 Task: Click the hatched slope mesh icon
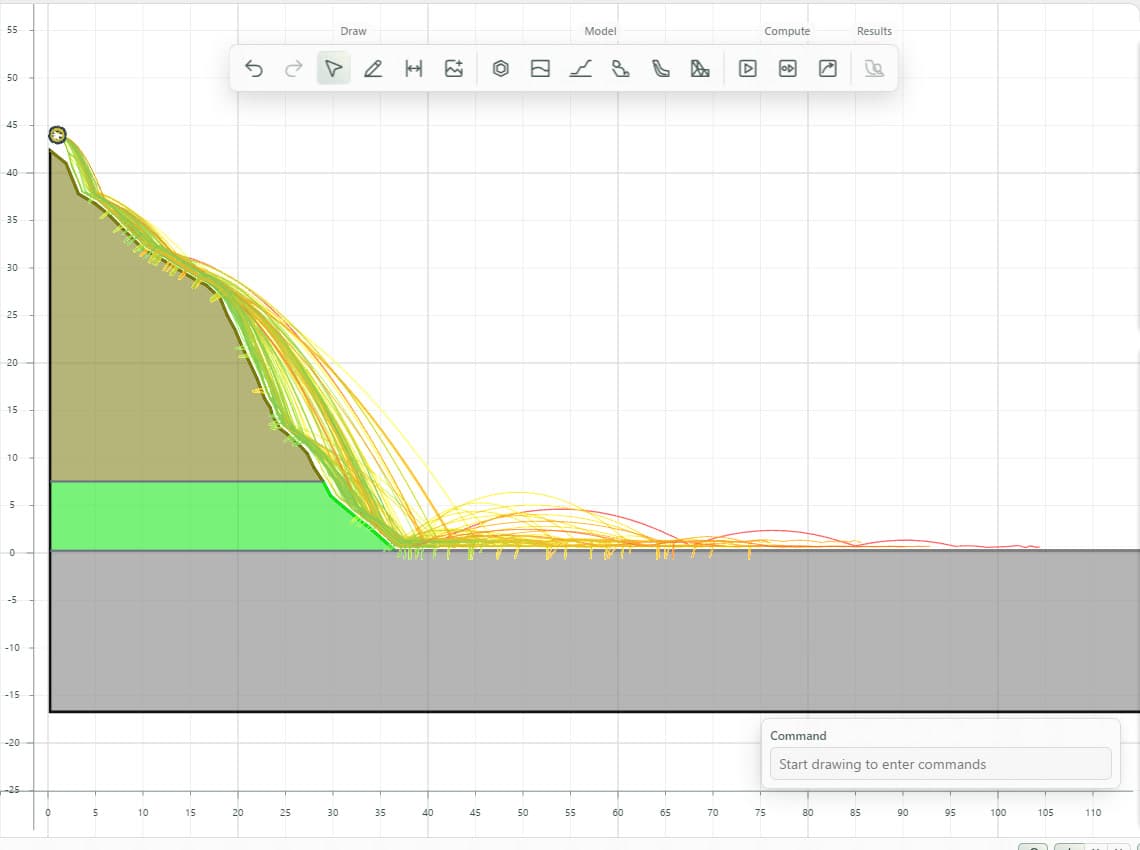[x=699, y=68]
